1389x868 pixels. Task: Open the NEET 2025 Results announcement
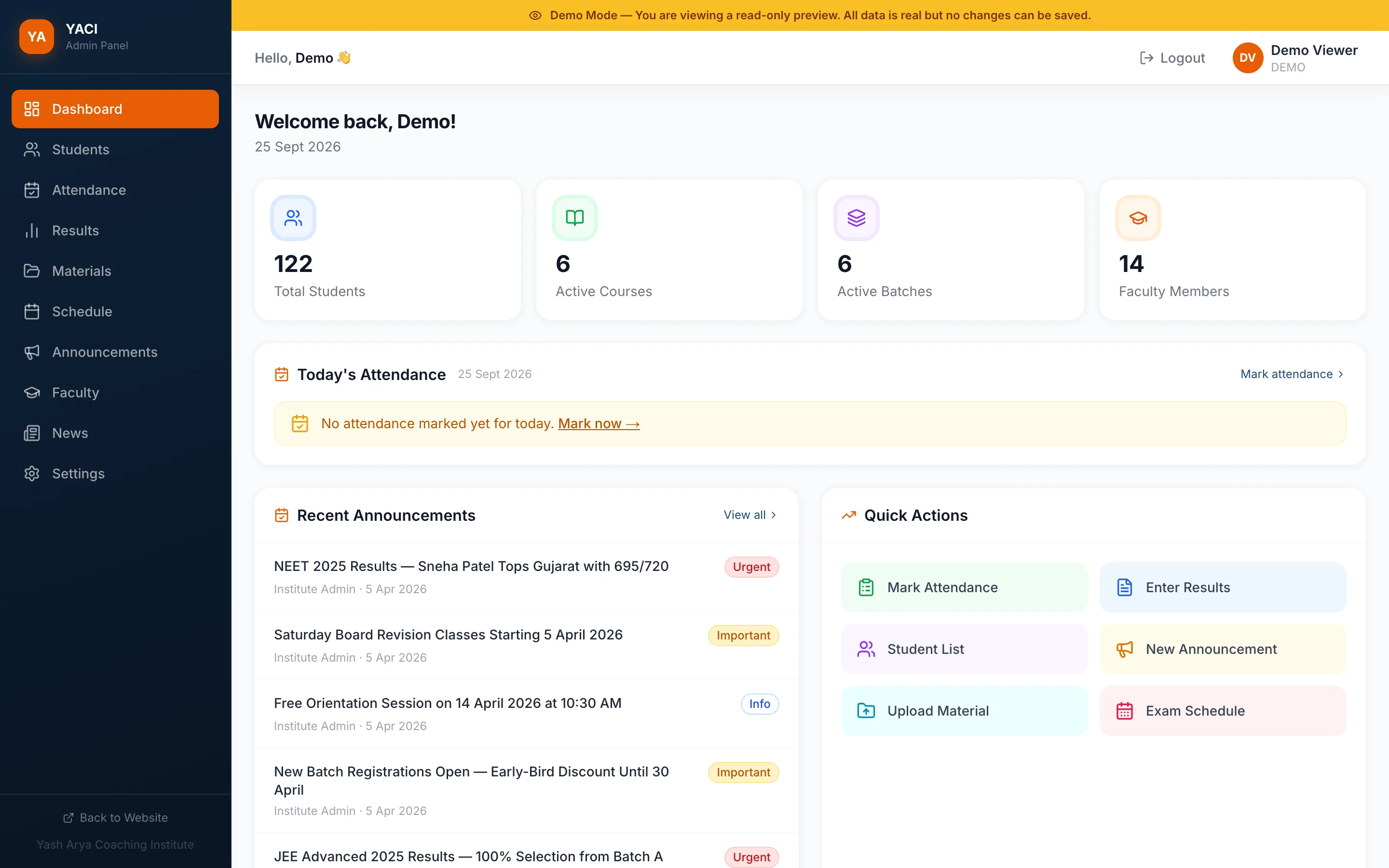click(x=471, y=567)
